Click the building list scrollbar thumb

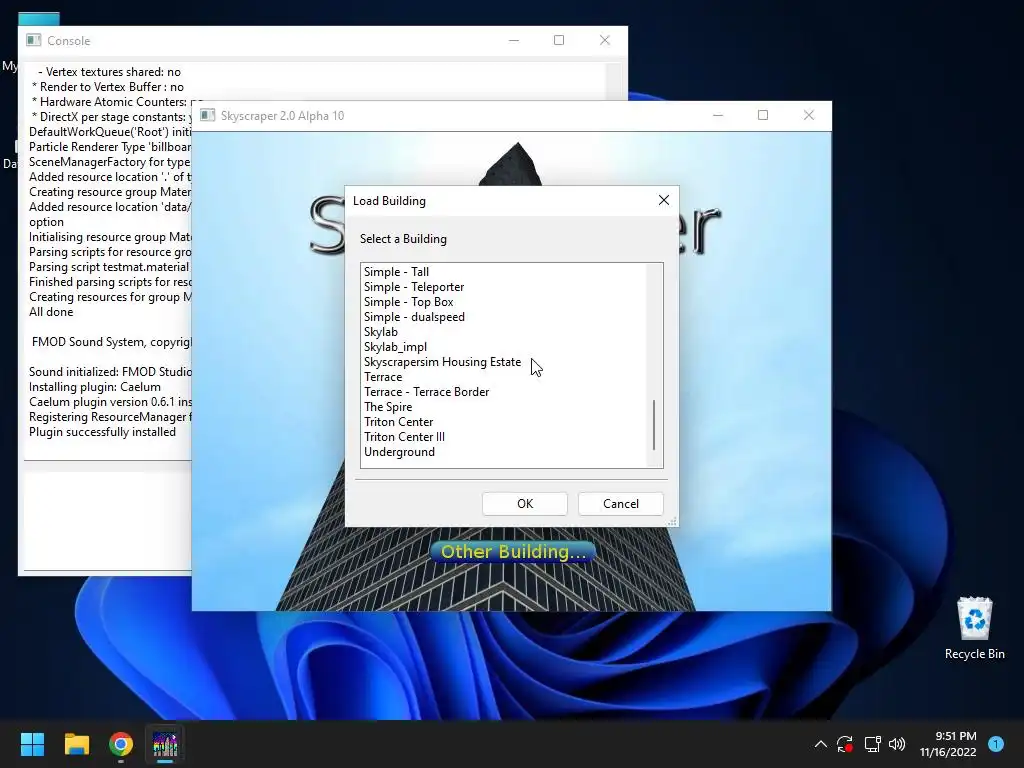[654, 425]
